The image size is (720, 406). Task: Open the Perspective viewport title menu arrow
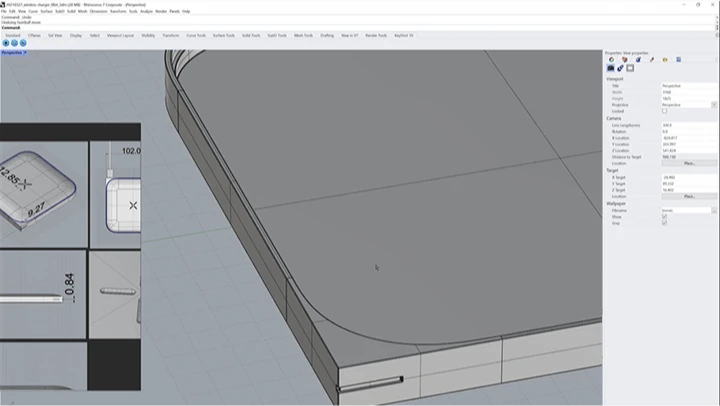(25, 53)
